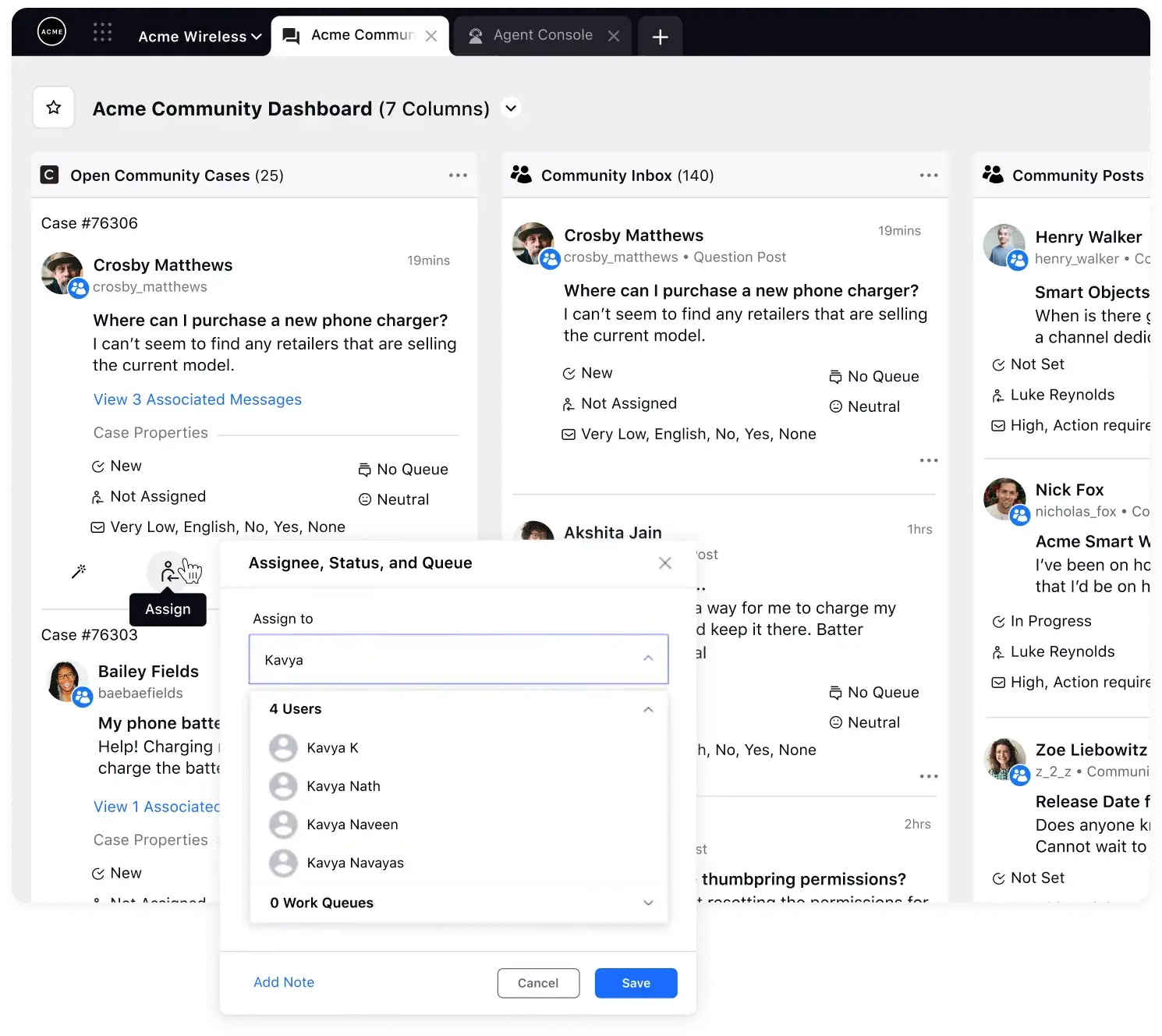Click New status on Crosby Matthews inbox post

coord(588,373)
